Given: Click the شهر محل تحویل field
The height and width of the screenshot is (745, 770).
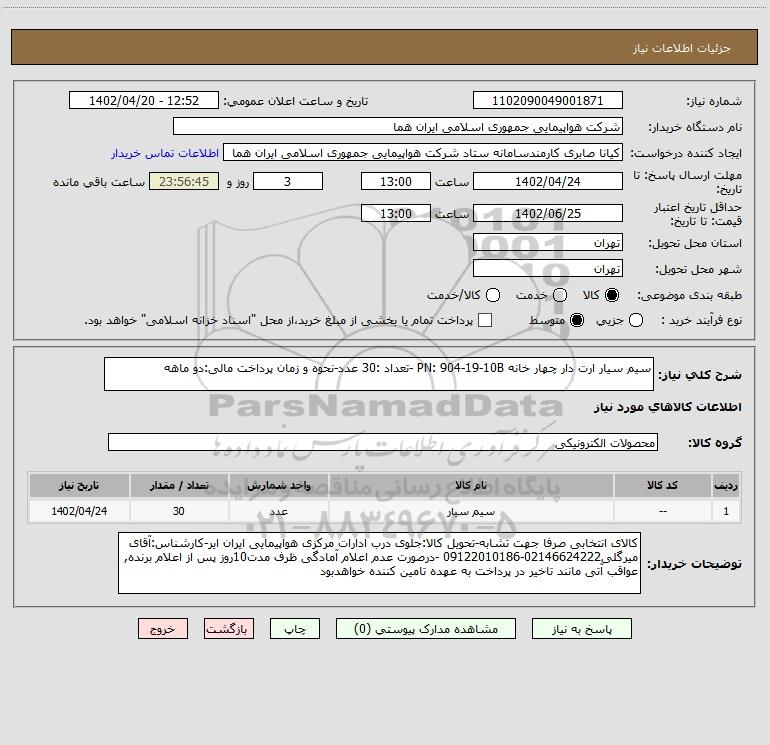Looking at the screenshot, I should click(547, 268).
